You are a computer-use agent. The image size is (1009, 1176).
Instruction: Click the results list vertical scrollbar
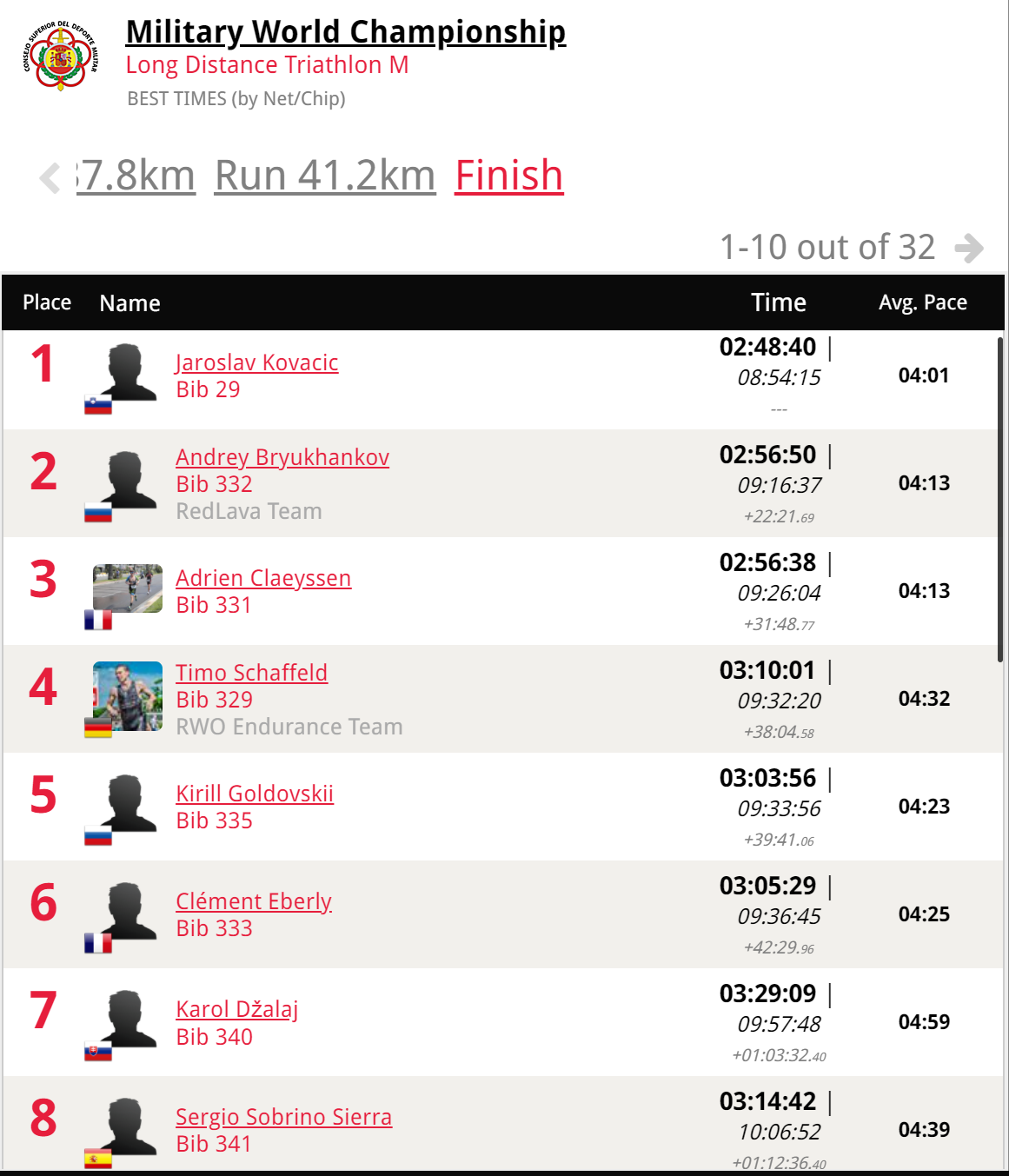click(x=1000, y=500)
